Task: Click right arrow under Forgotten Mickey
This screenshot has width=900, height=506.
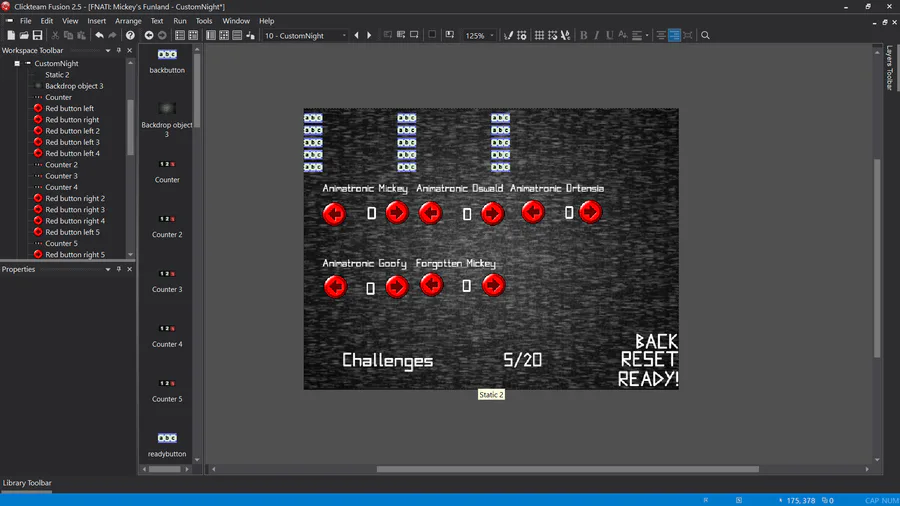Action: 493,285
